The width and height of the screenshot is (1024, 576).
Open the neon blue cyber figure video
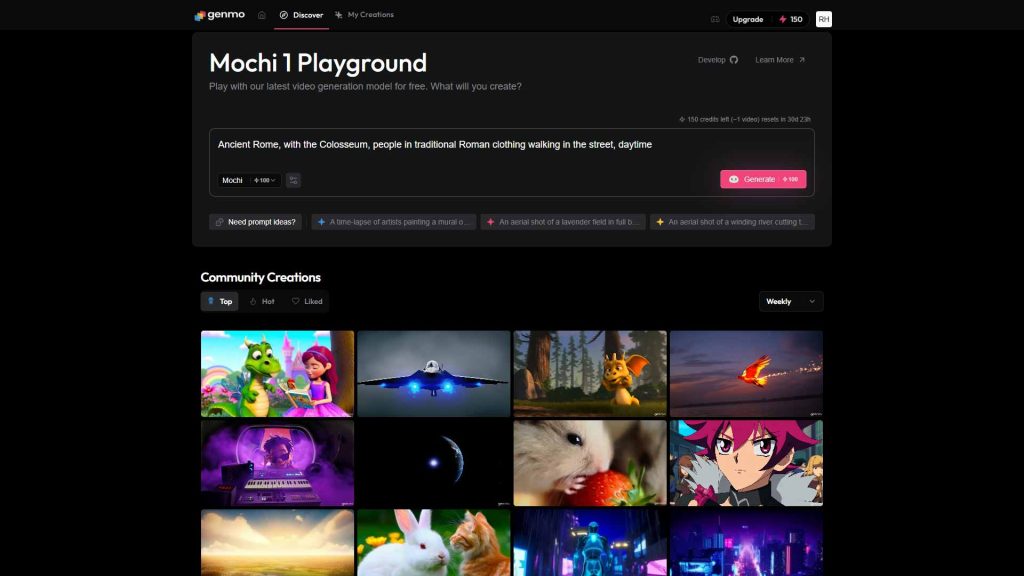click(590, 543)
